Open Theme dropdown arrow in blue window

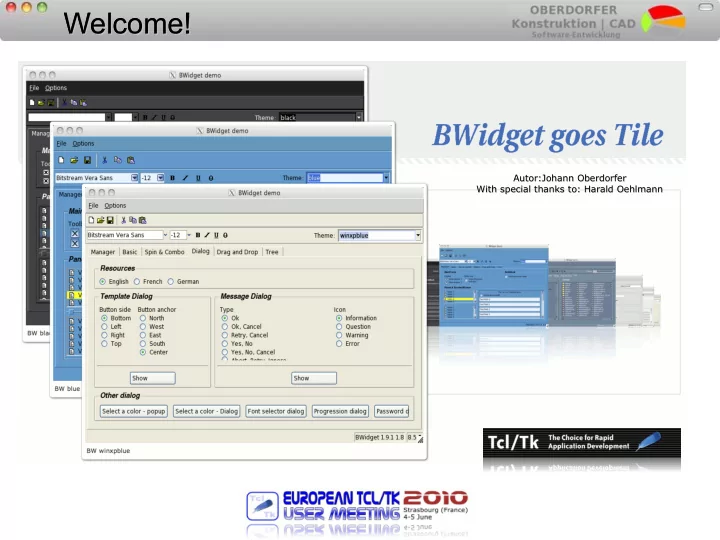(x=386, y=178)
